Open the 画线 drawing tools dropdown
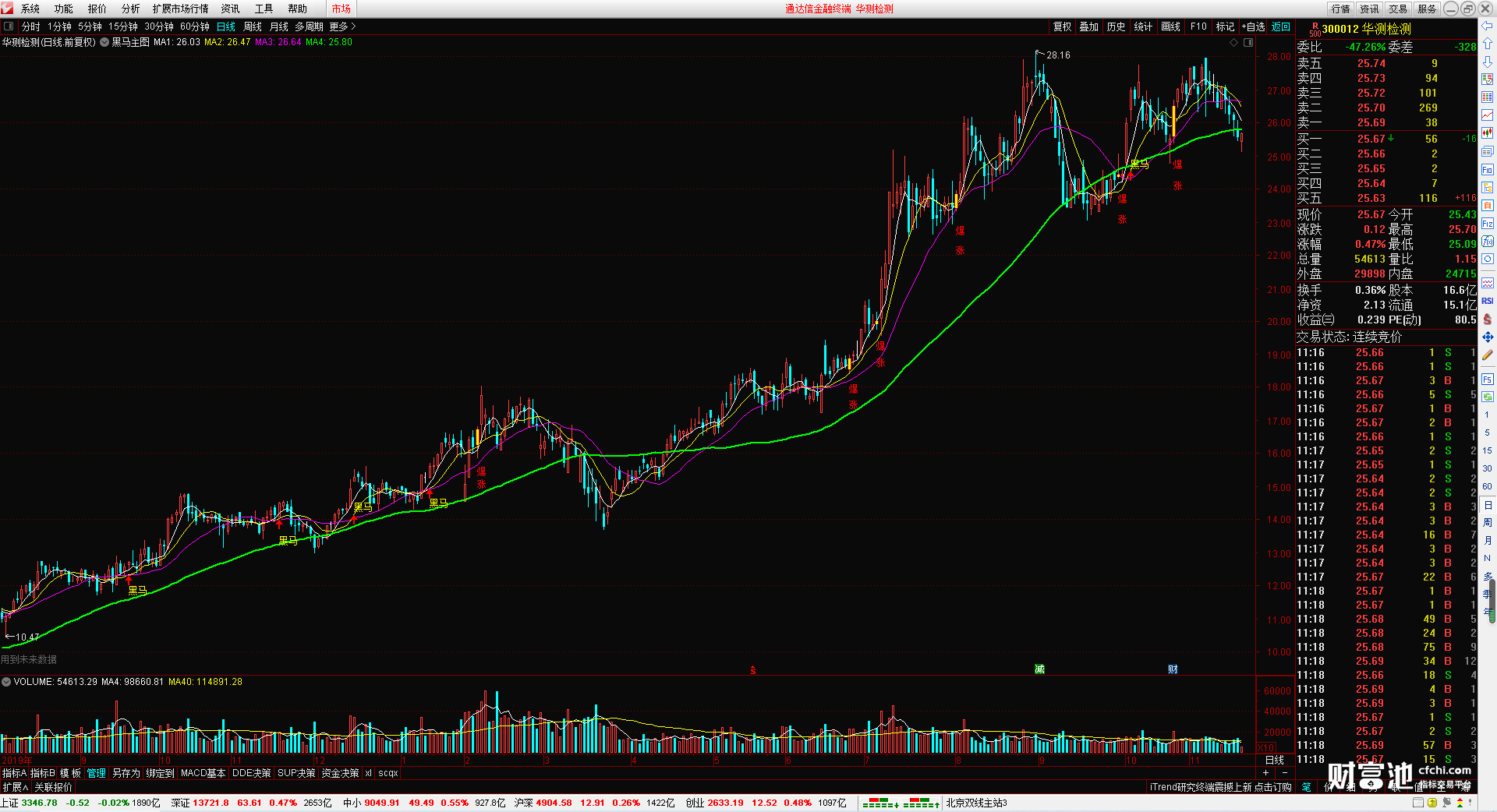The height and width of the screenshot is (812, 1497). [x=1171, y=26]
